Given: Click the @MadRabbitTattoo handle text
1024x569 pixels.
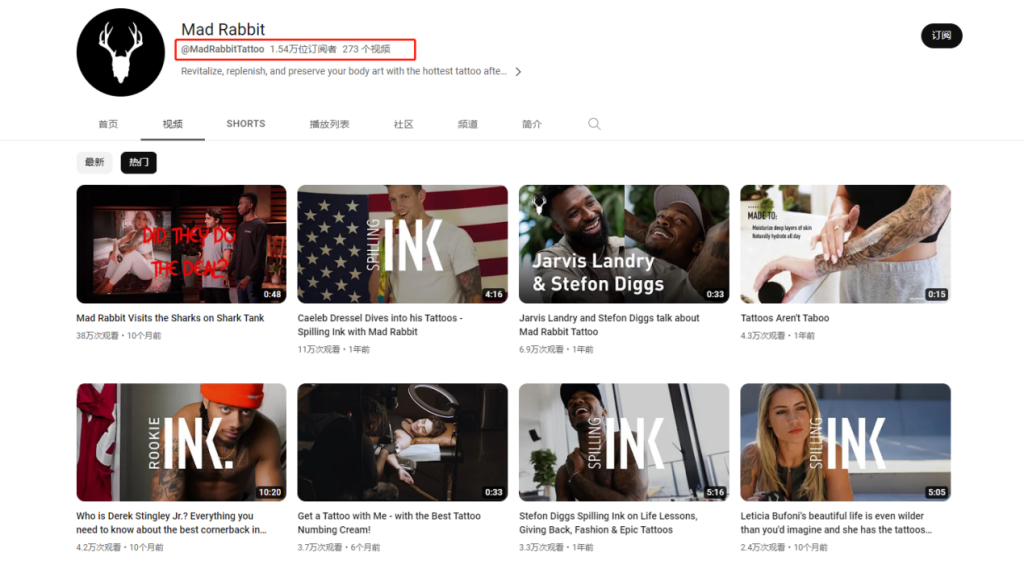Looking at the screenshot, I should 222,49.
